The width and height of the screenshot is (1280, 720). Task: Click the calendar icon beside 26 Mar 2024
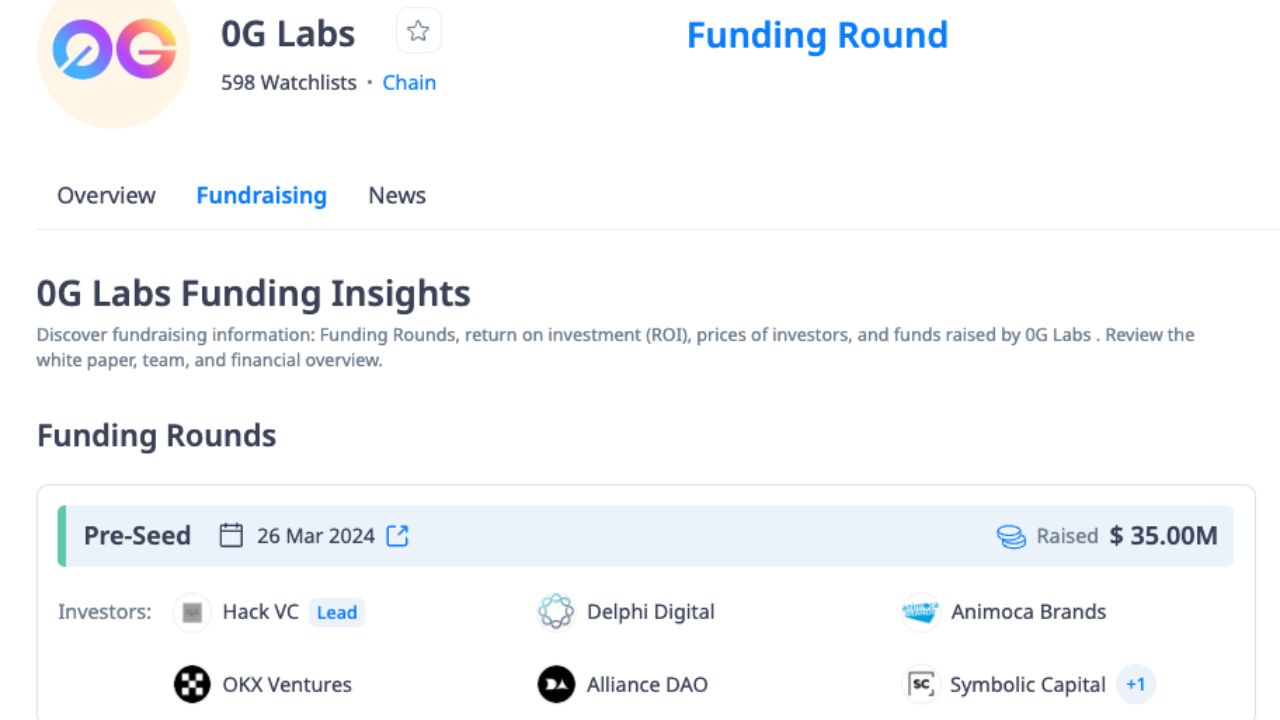[x=231, y=536]
